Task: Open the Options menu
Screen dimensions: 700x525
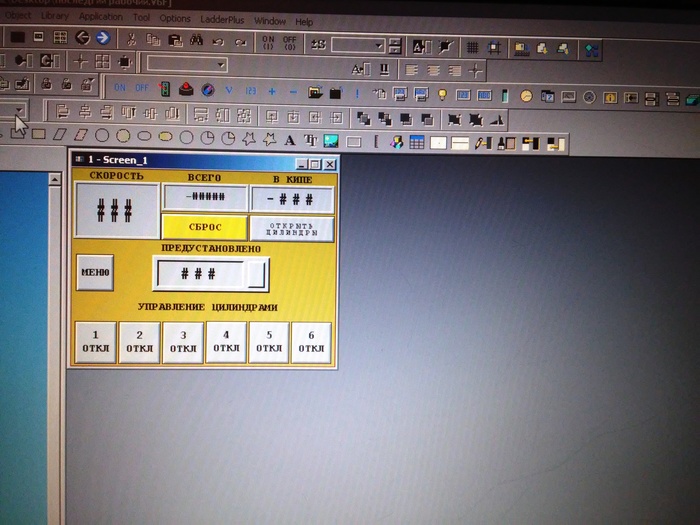Action: (x=174, y=18)
